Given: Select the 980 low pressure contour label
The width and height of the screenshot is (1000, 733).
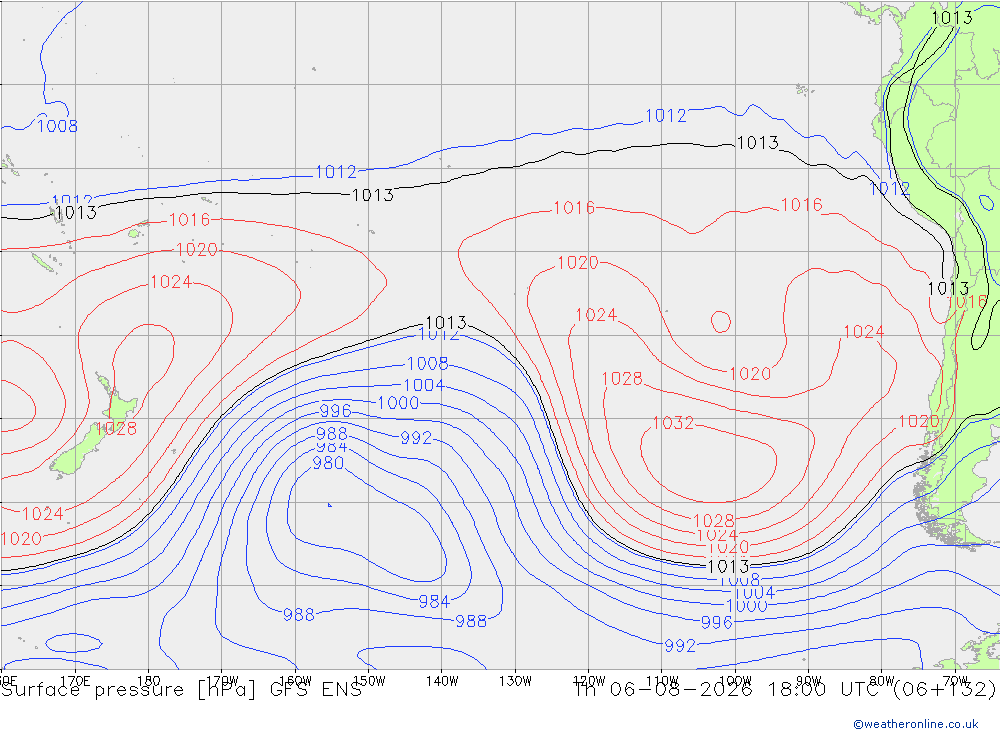Looking at the screenshot, I should [328, 463].
